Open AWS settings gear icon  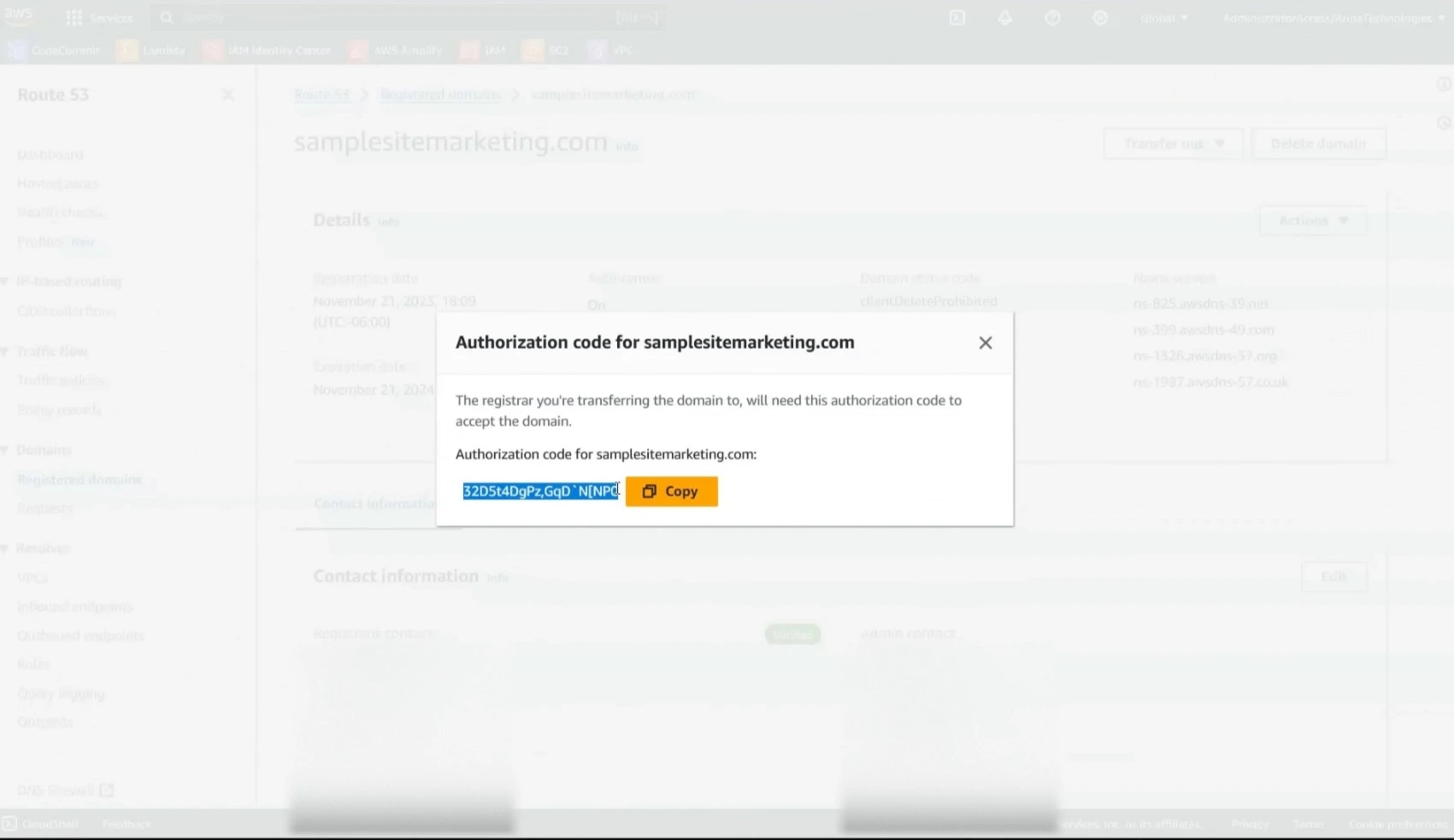(x=1100, y=17)
